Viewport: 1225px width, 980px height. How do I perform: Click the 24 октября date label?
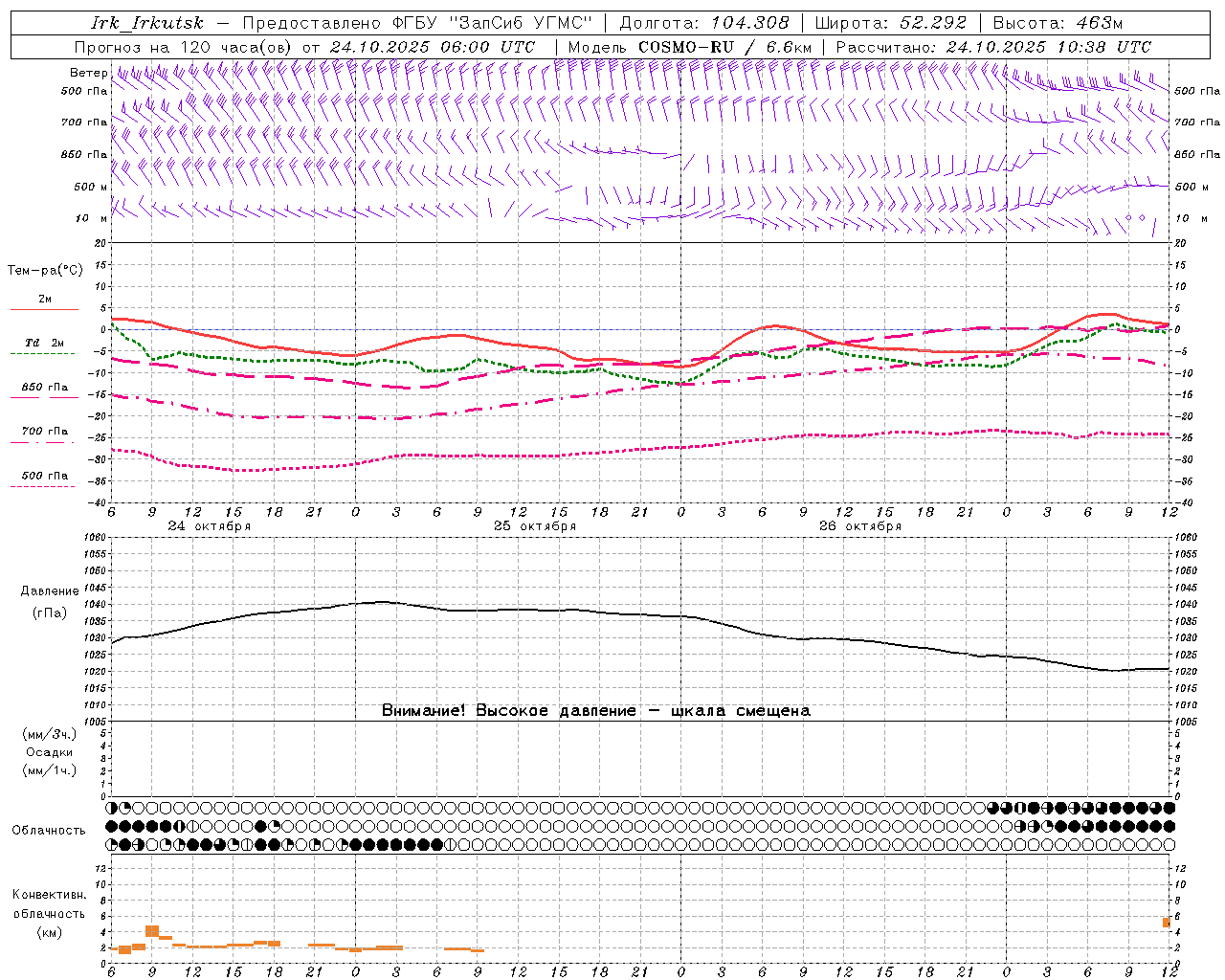click(x=210, y=526)
